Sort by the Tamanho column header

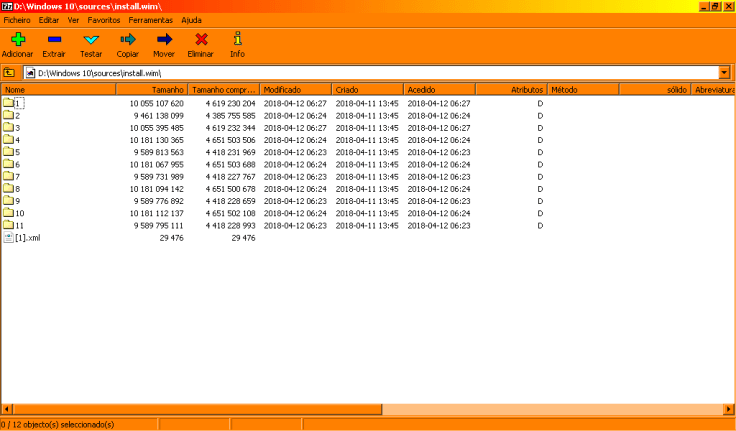[x=150, y=90]
